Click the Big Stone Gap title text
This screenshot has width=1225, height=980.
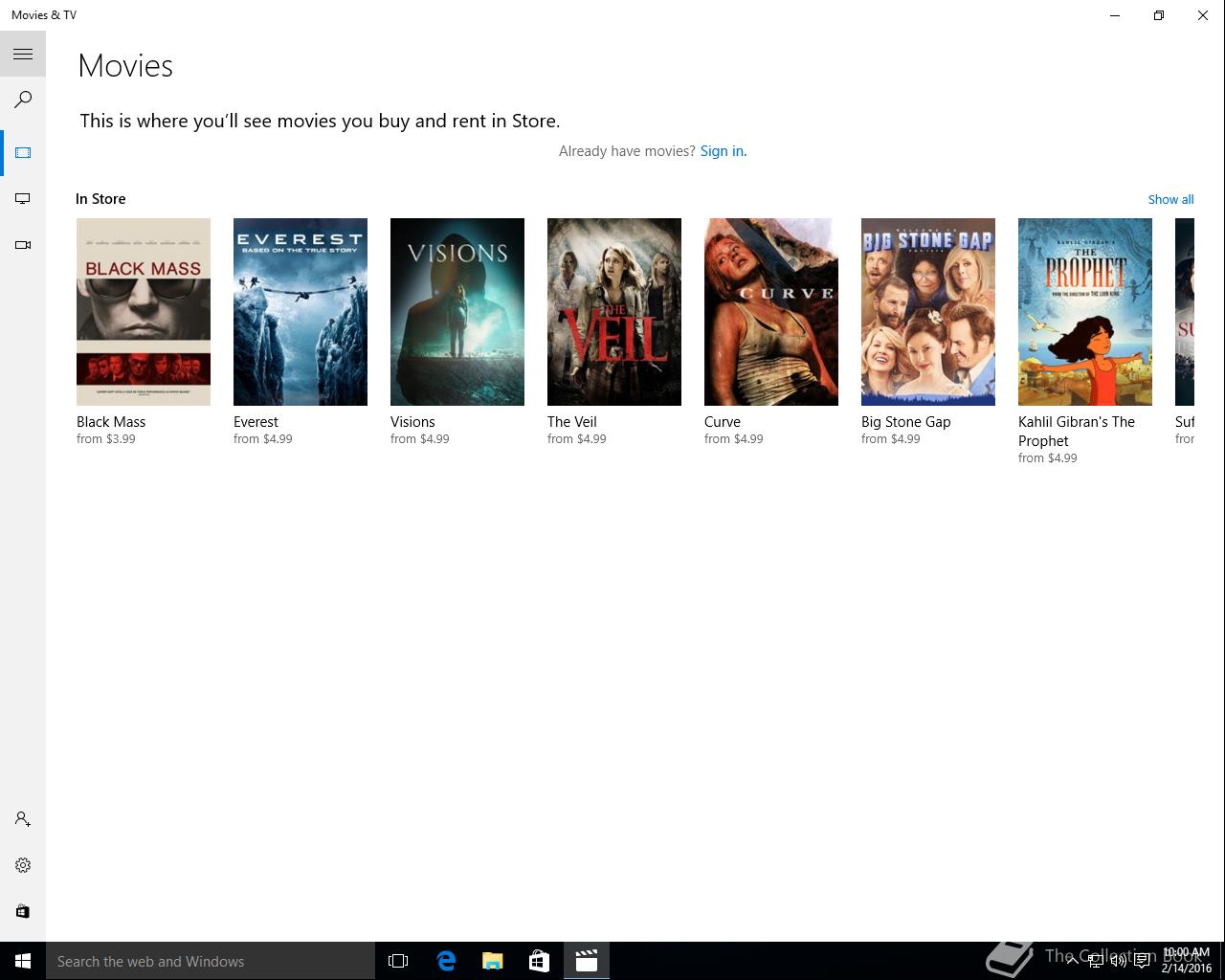906,422
